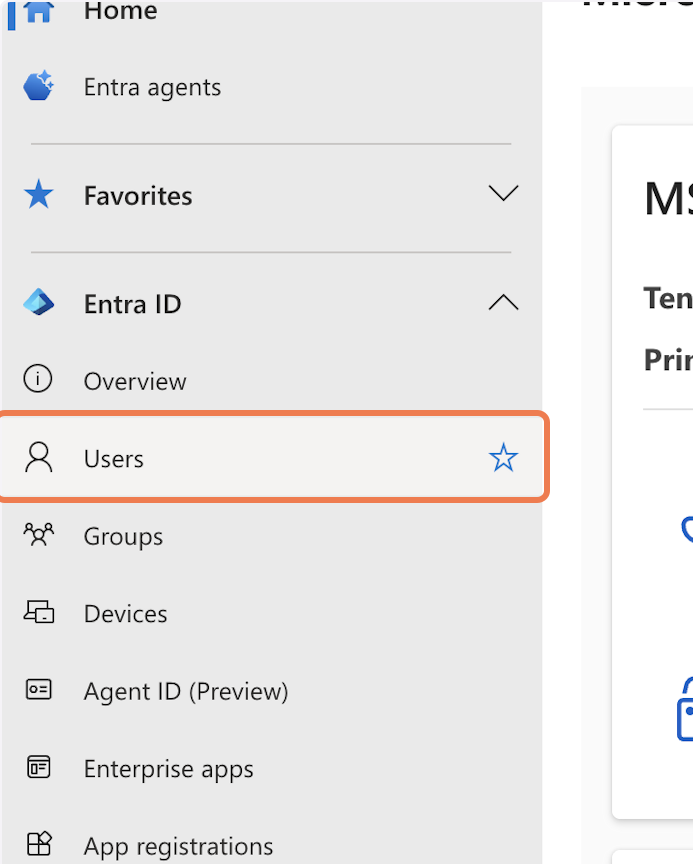Click the Entra ID diamond logo icon
The width and height of the screenshot is (693, 864).
[x=38, y=303]
